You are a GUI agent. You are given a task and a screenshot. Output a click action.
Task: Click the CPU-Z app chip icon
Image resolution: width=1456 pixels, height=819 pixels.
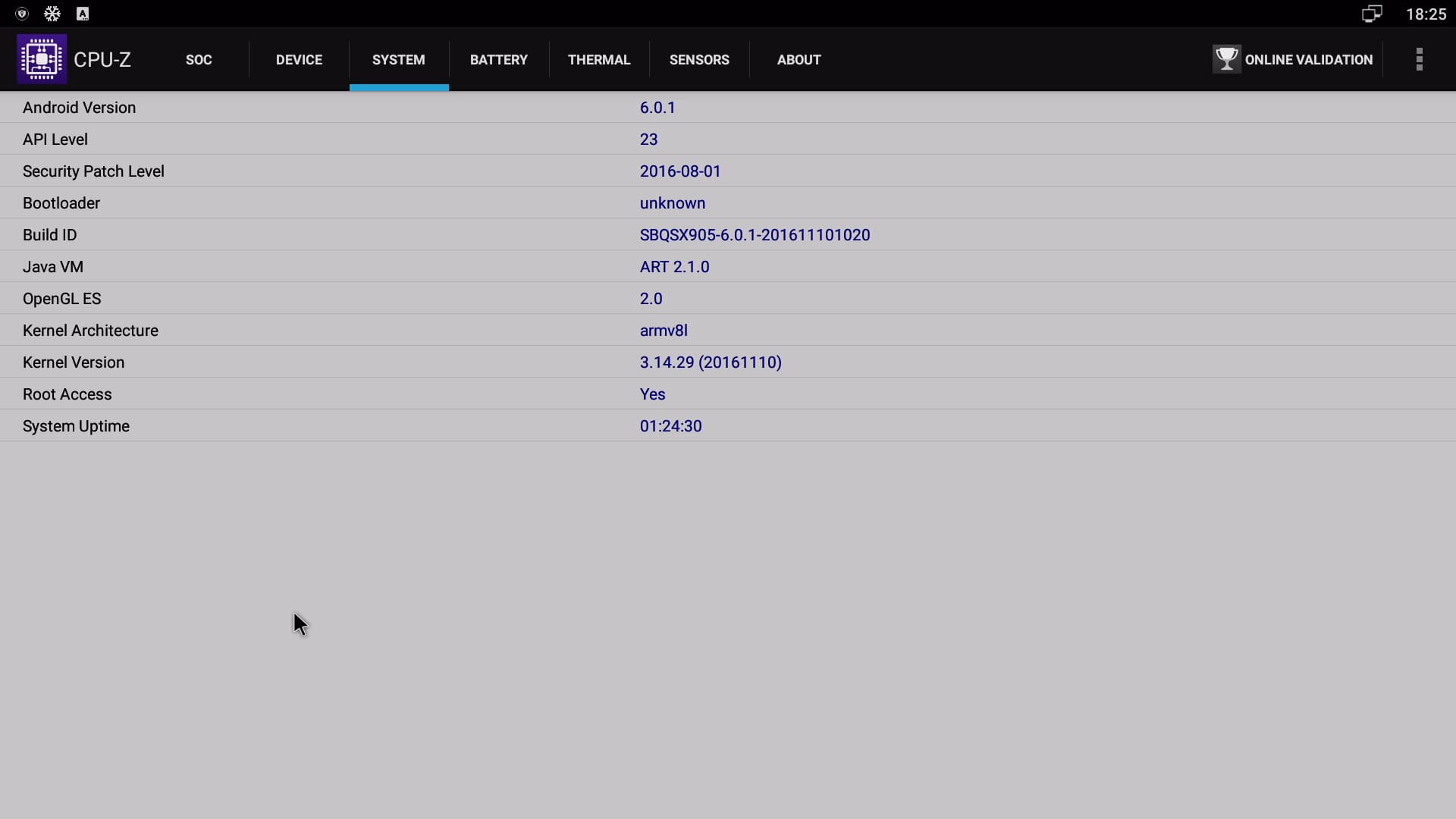(x=42, y=59)
